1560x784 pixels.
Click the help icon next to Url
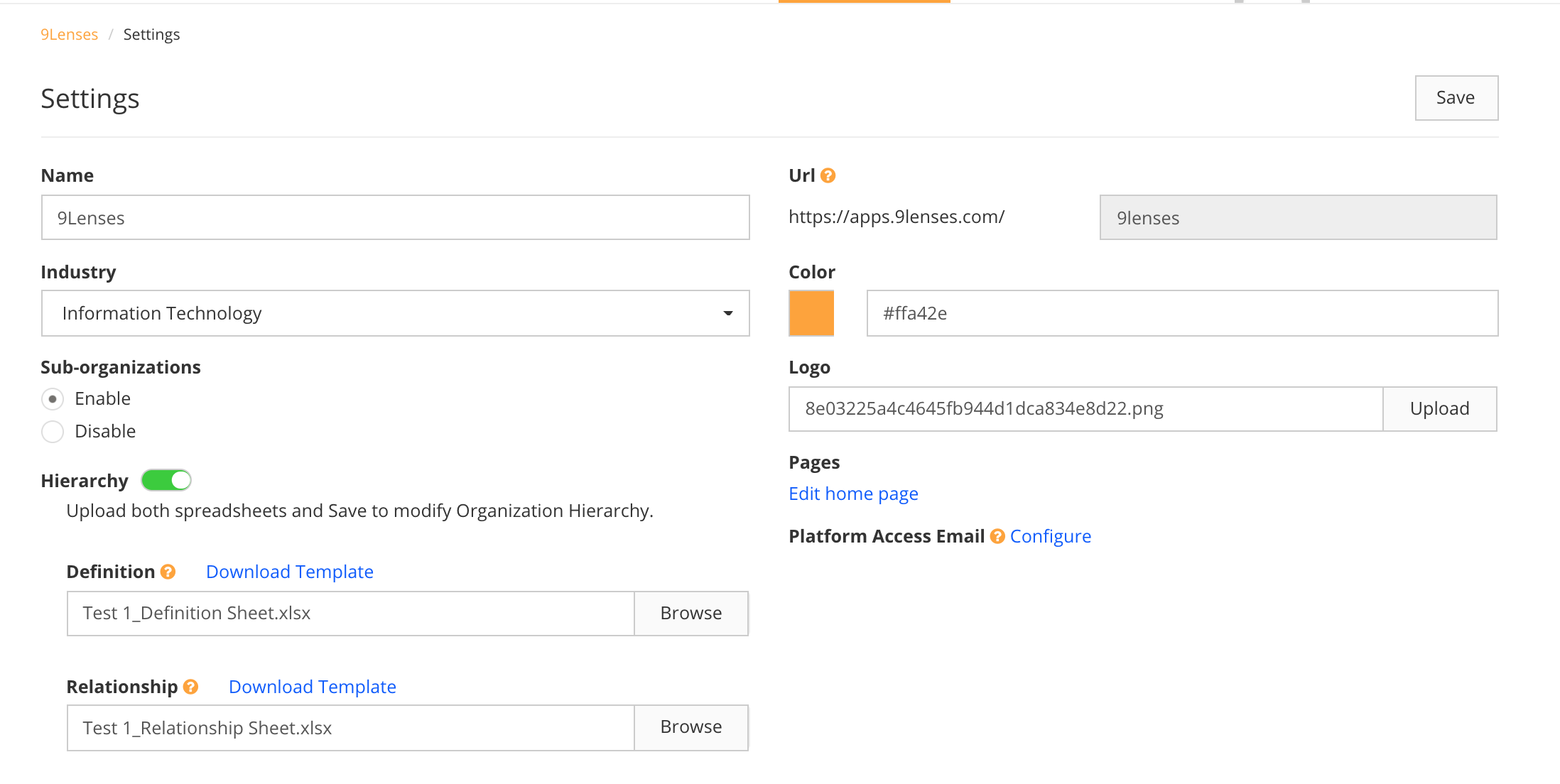tap(828, 175)
